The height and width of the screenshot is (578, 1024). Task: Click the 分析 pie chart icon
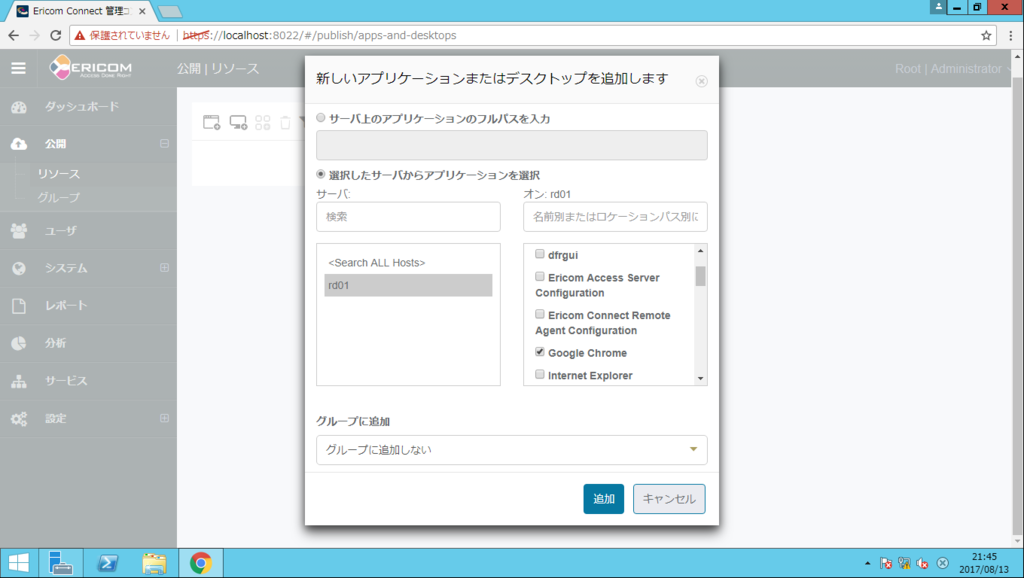pos(19,343)
